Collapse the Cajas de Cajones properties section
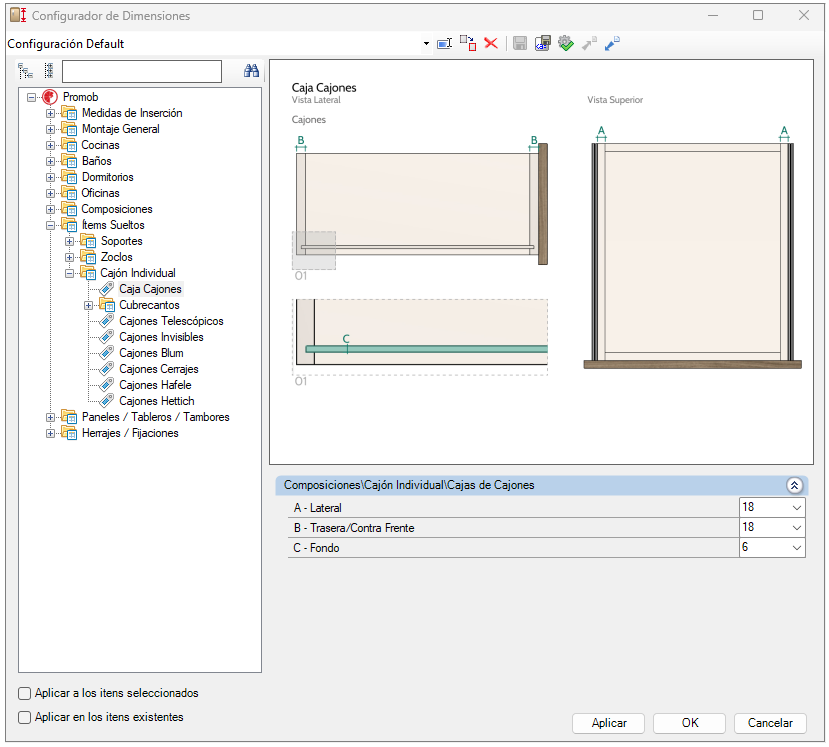This screenshot has height=747, width=829. (x=794, y=485)
